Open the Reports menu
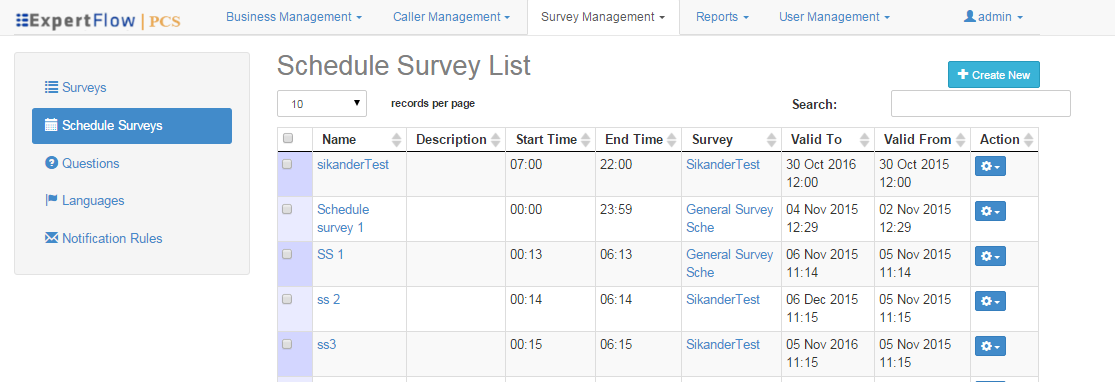This screenshot has width=1115, height=382. pos(722,16)
